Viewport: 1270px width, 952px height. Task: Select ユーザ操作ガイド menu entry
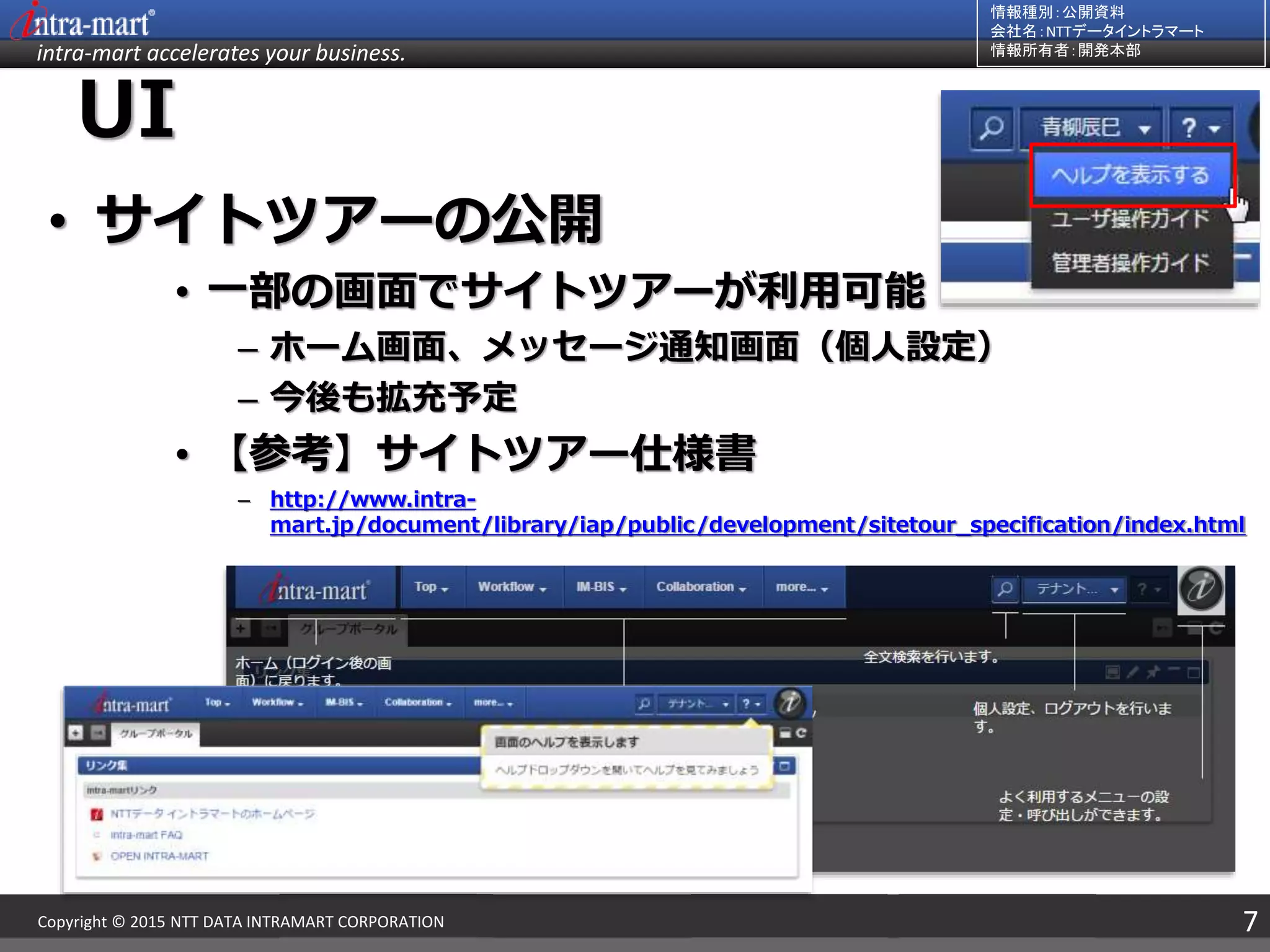1130,219
